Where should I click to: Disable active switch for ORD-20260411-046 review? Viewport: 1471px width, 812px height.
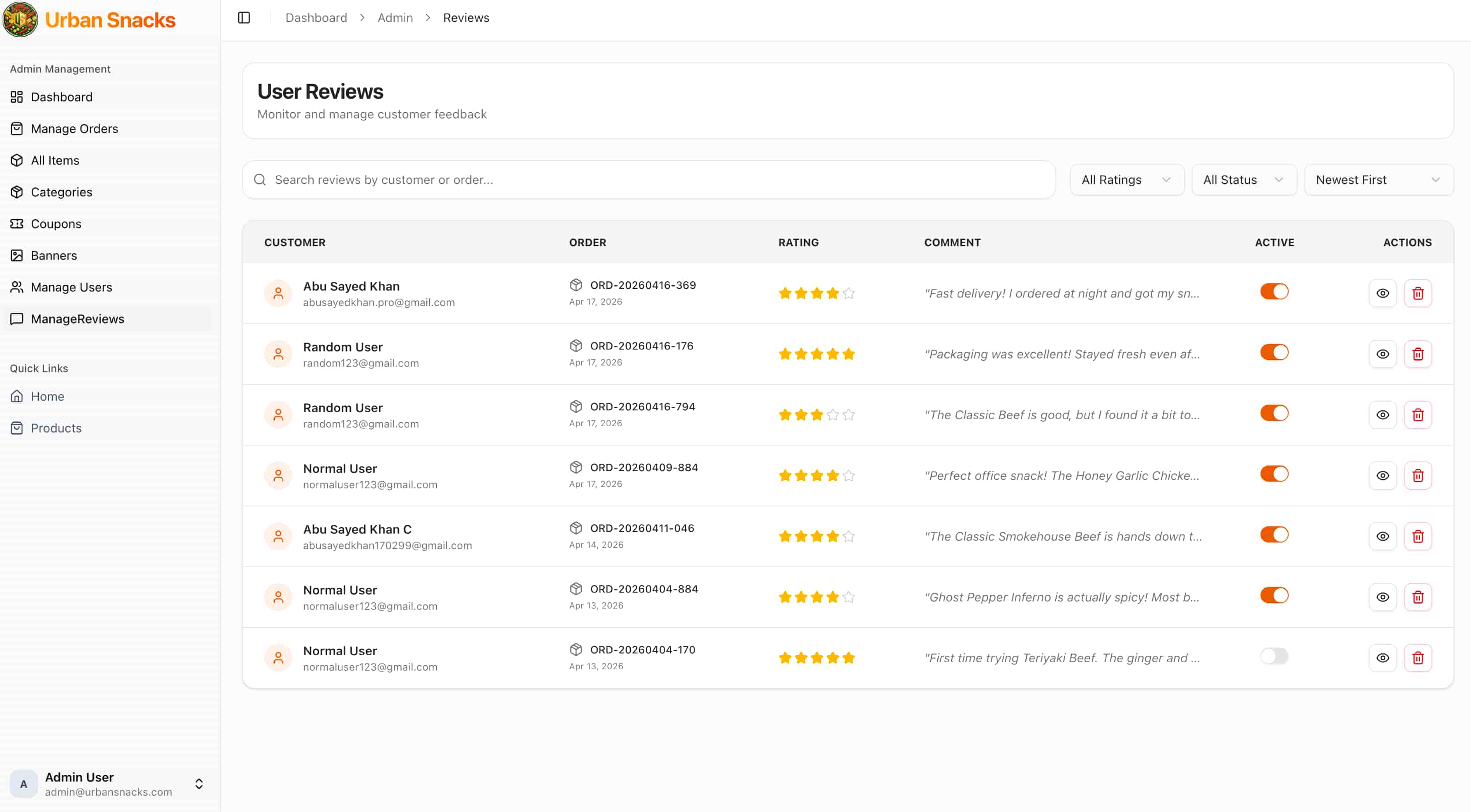point(1274,535)
